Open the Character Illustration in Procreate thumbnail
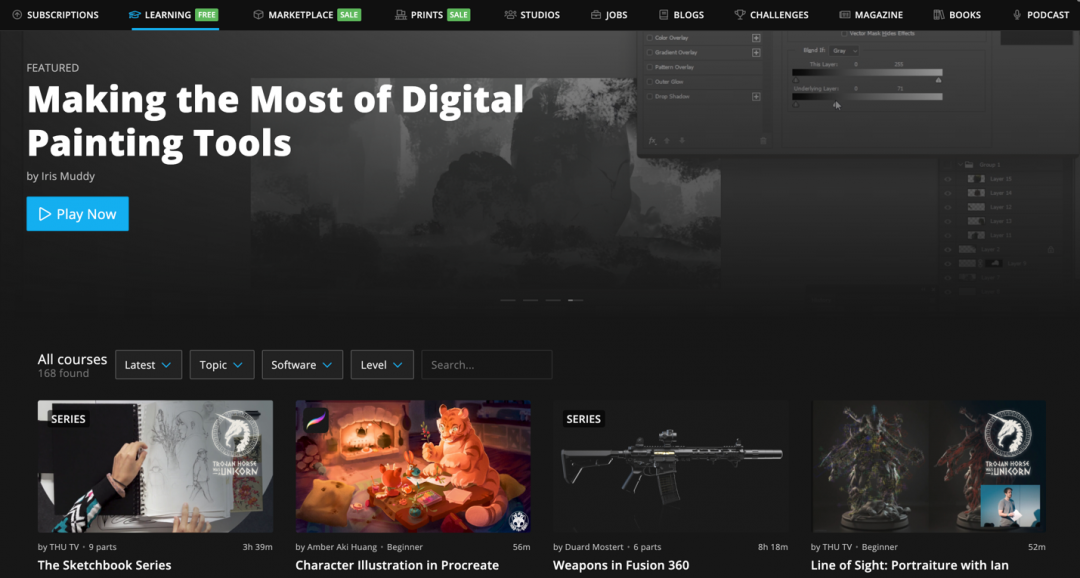1080x578 pixels. 413,466
